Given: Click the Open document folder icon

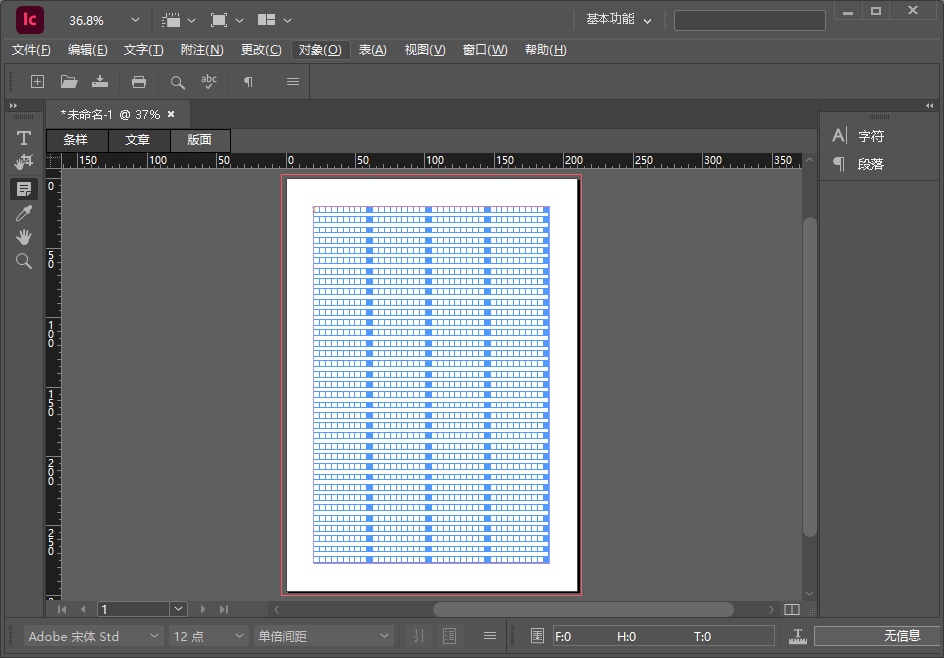Looking at the screenshot, I should (x=69, y=82).
